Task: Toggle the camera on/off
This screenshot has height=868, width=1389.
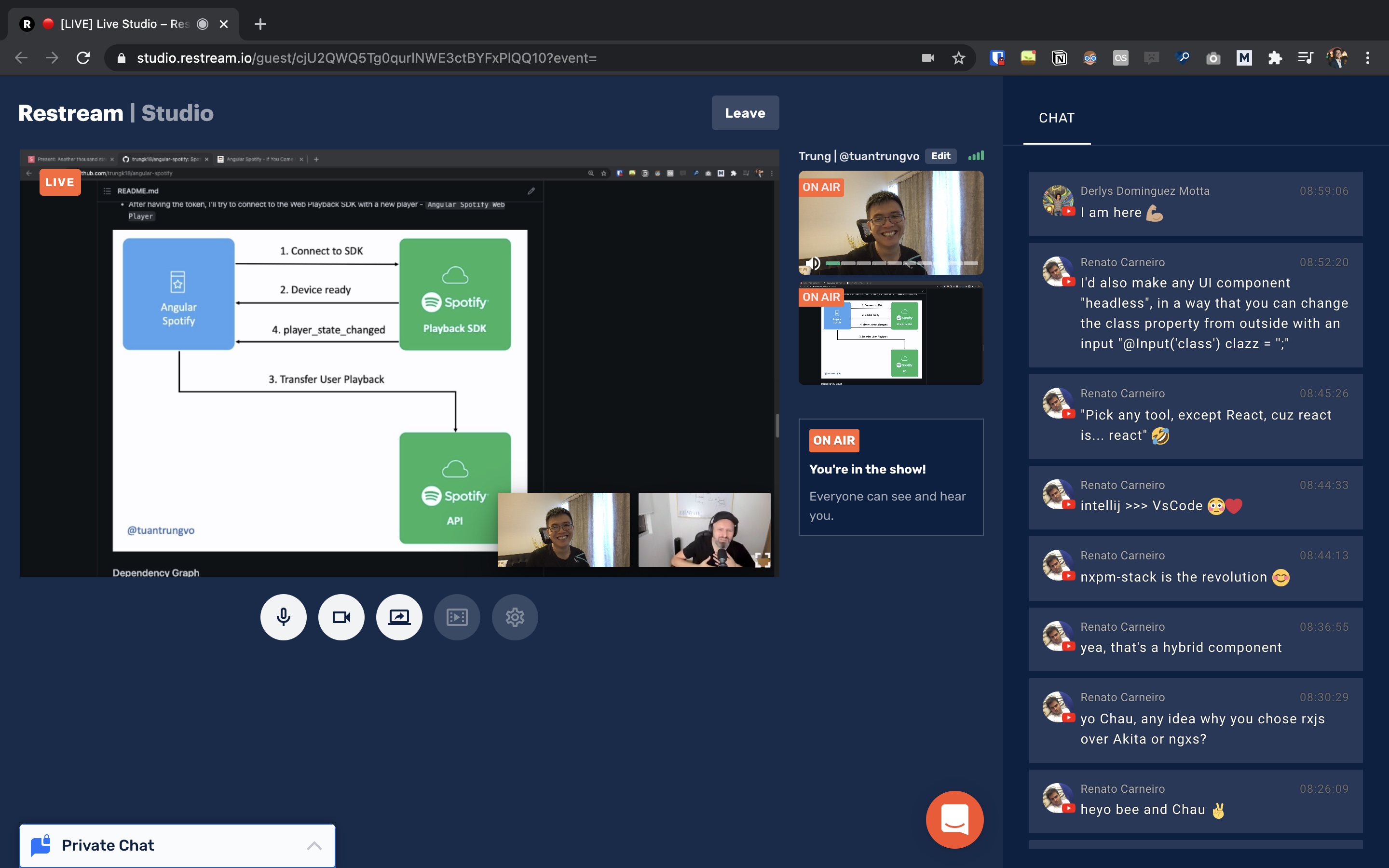Action: pos(341,616)
